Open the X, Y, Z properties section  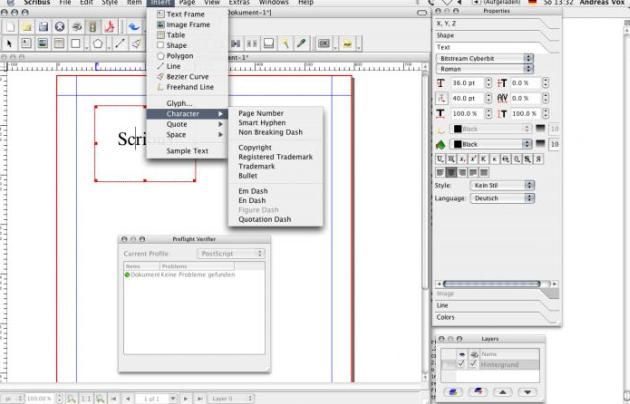446,21
